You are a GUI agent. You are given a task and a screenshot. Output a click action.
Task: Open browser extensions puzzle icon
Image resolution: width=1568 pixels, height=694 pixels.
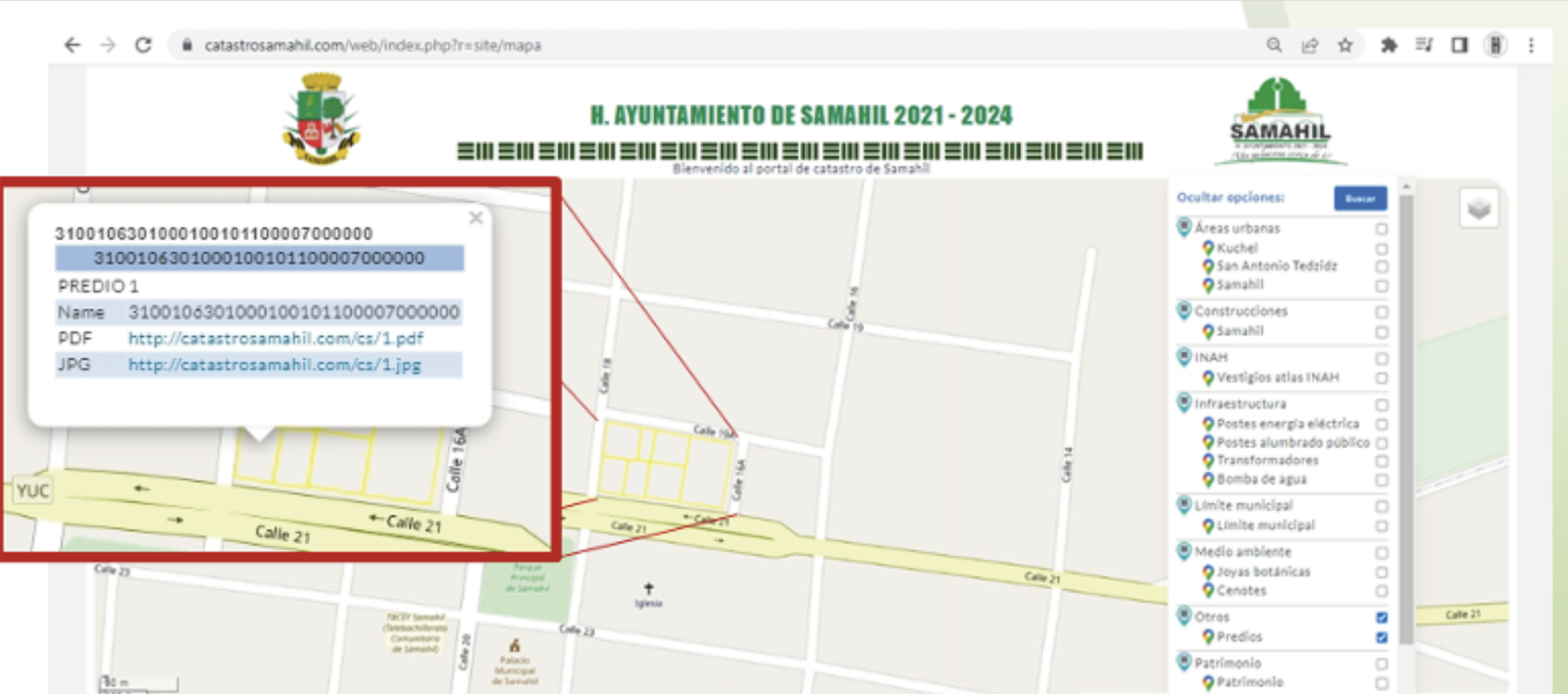pyautogui.click(x=1389, y=45)
